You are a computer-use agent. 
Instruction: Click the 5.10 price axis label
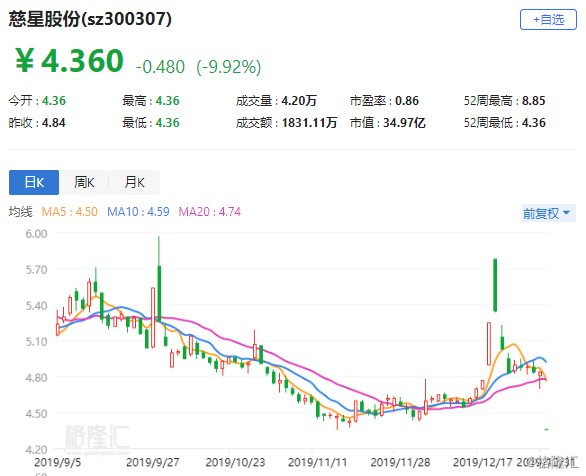[x=36, y=341]
